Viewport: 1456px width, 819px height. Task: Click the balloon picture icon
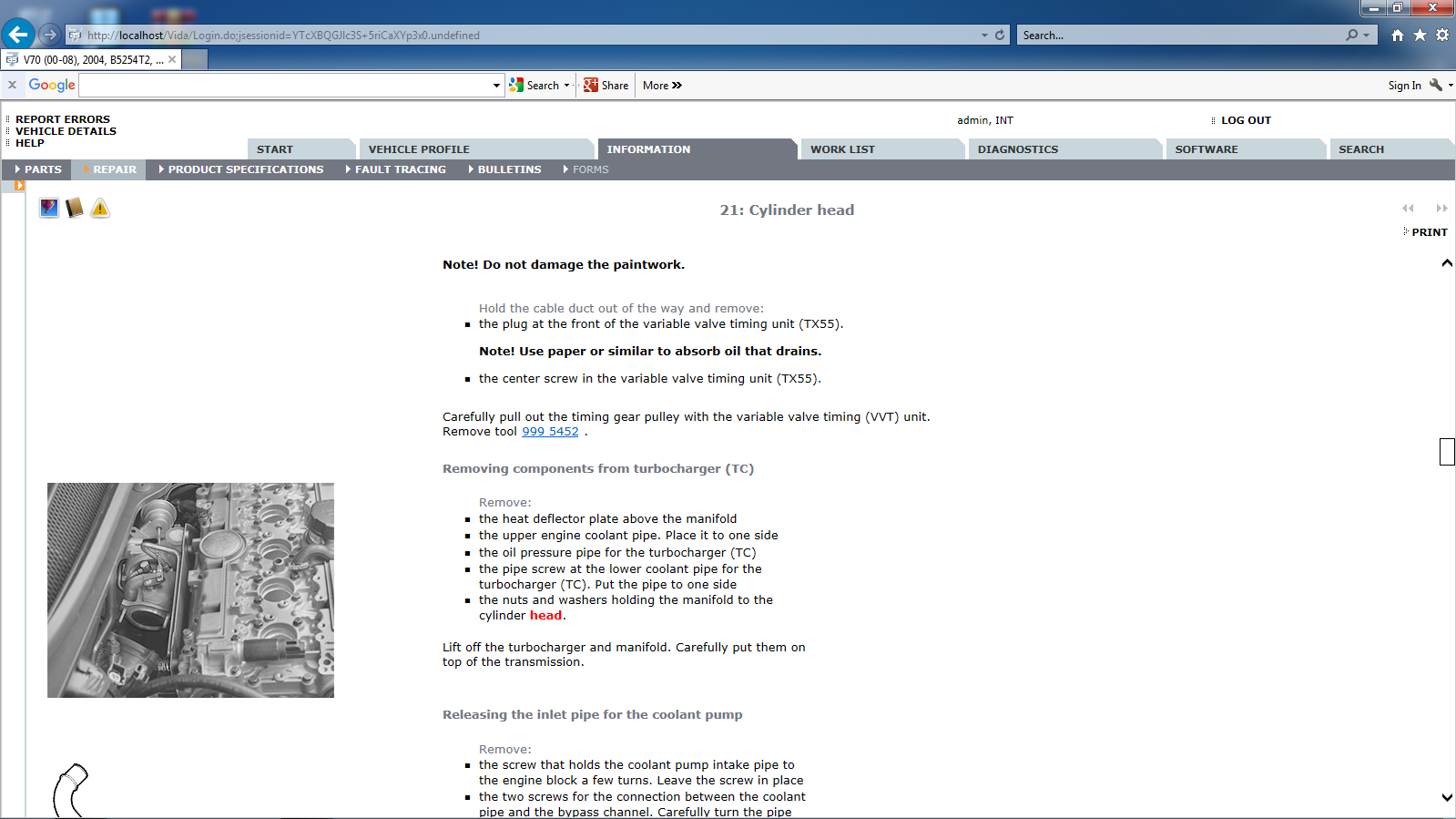click(x=49, y=209)
